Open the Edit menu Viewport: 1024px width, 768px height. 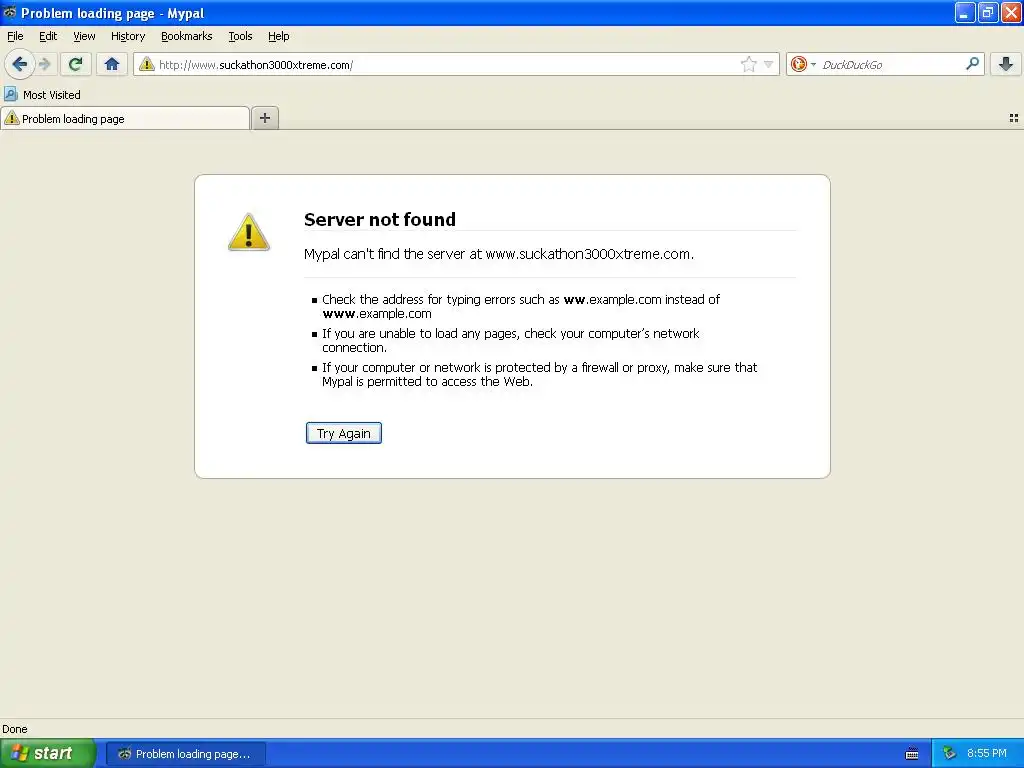coord(48,37)
